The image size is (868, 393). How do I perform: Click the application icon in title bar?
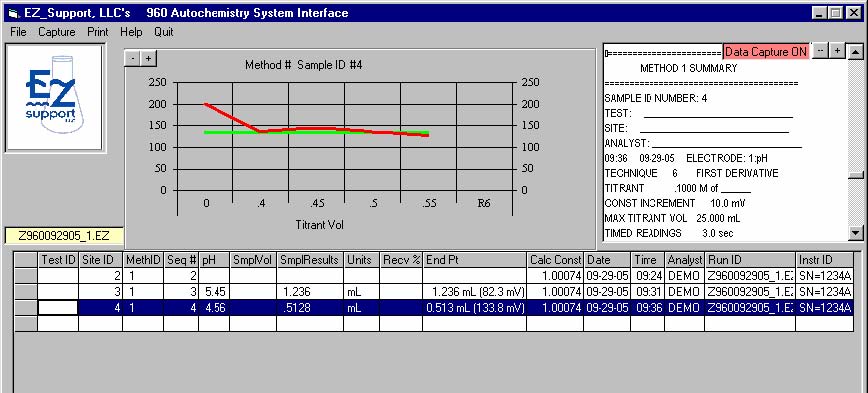[13, 13]
